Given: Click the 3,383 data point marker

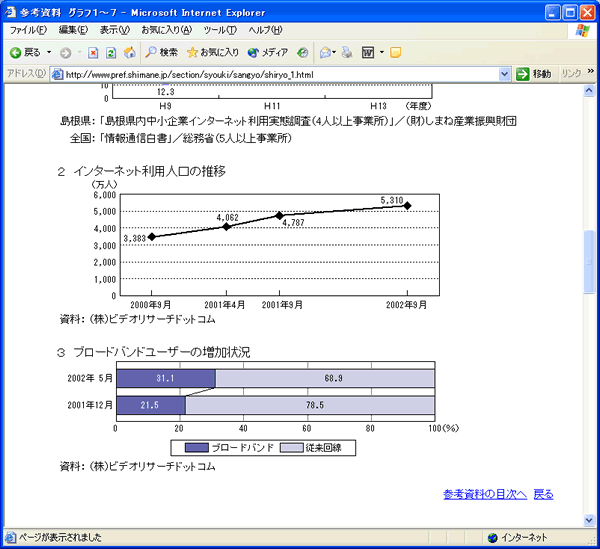Looking at the screenshot, I should (x=152, y=237).
